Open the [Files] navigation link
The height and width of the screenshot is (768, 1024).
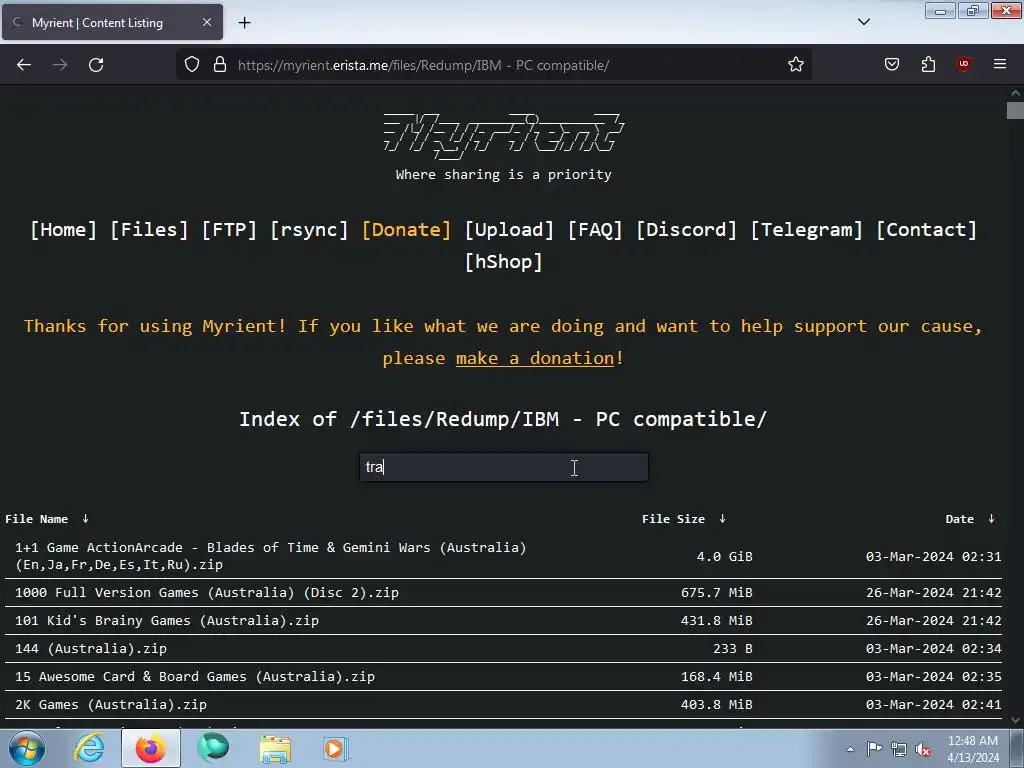pyautogui.click(x=149, y=230)
